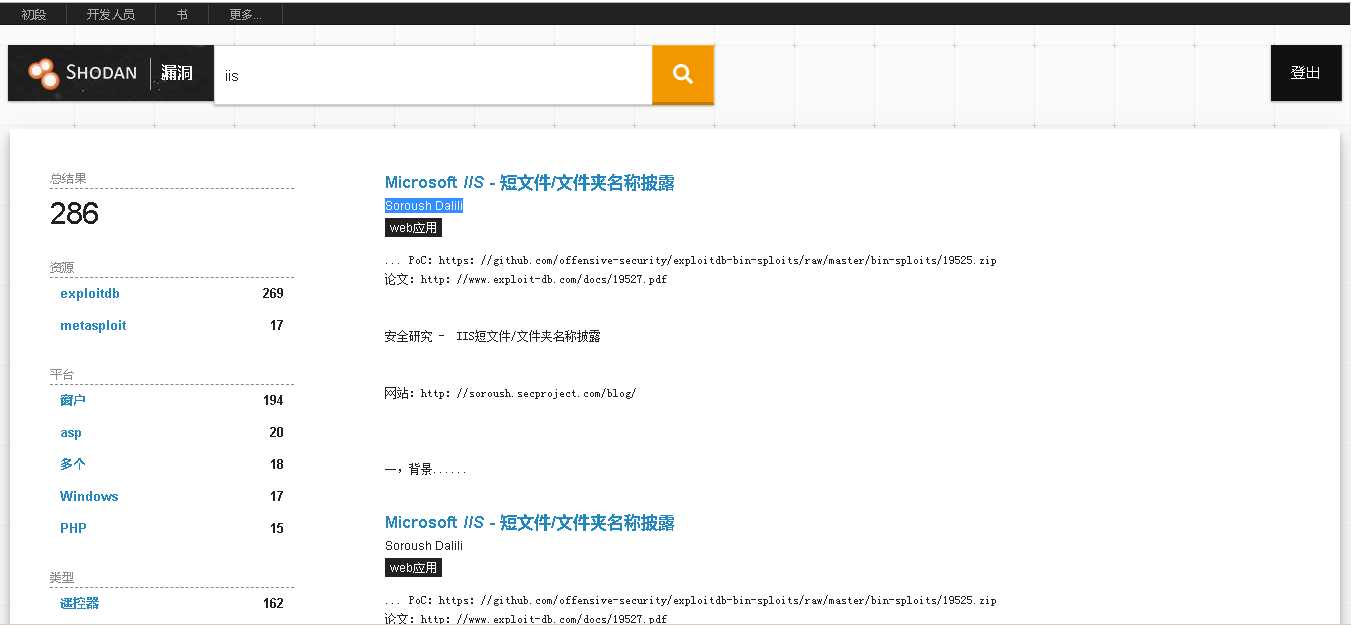Screen dimensions: 1351x626
Task: Click first result's 论文 exploit-db pdf line
Action: pyautogui.click(x=526, y=280)
